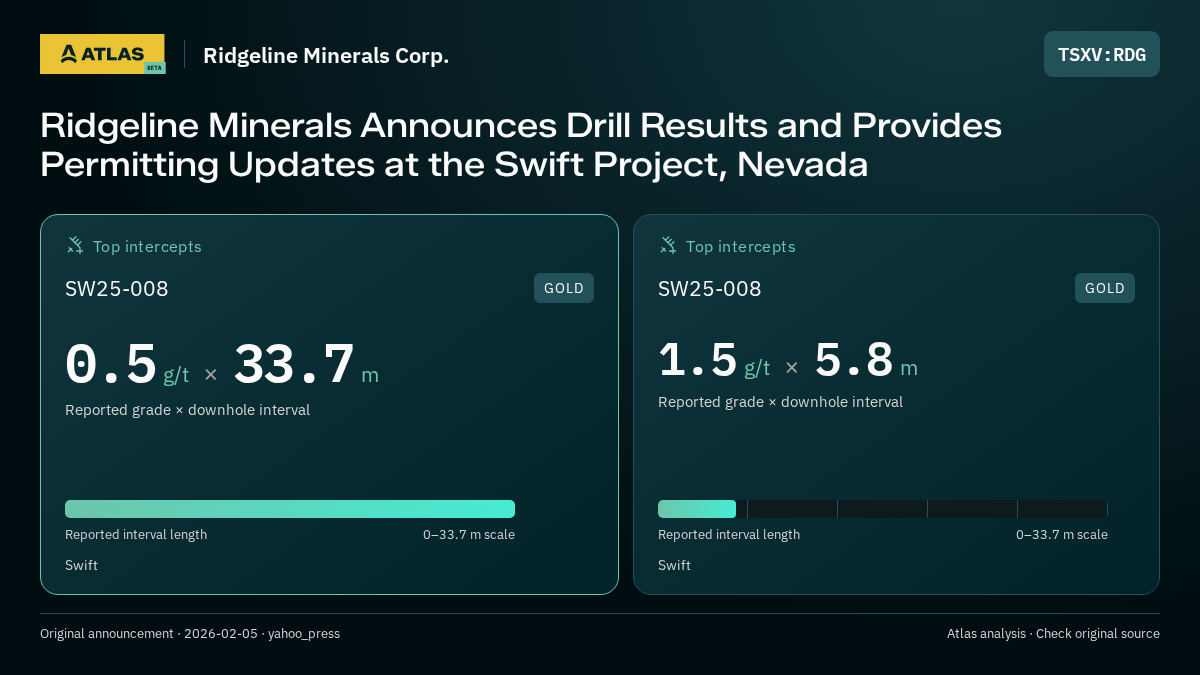Click the GOLD tag on the 1.5 g/t card

click(x=1105, y=288)
